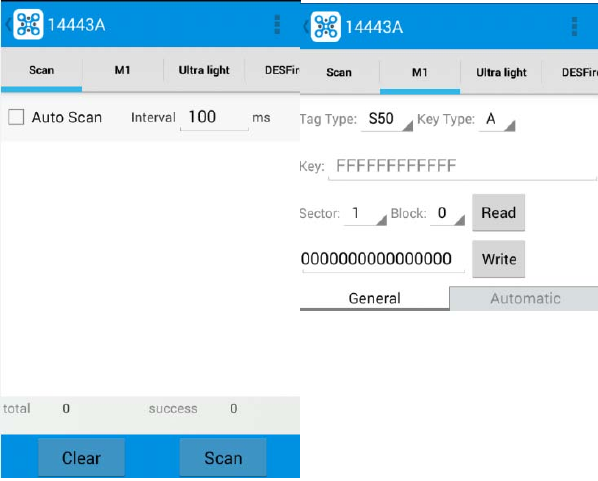Click the Read button
The image size is (598, 481).
[498, 213]
